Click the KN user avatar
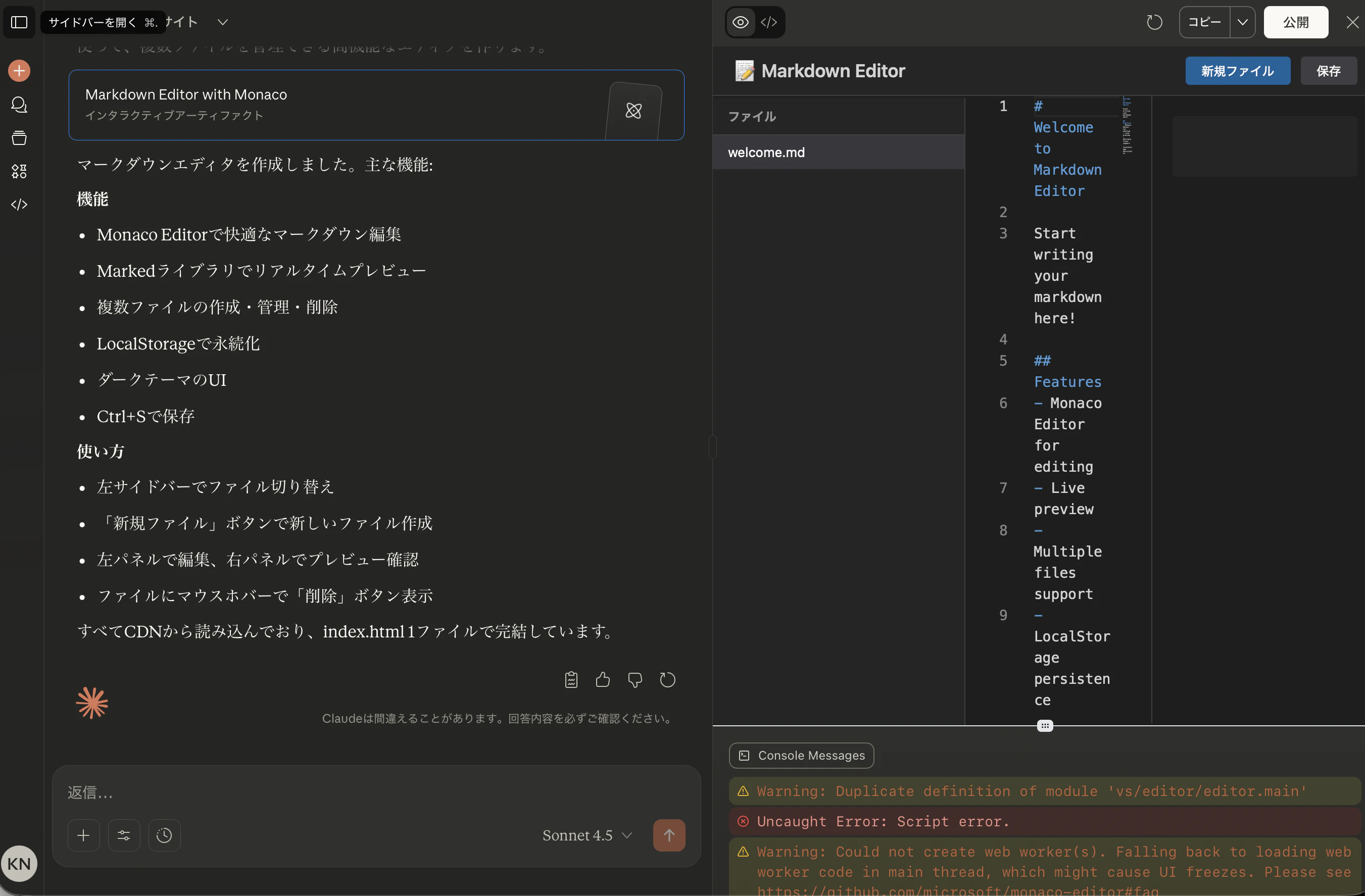The height and width of the screenshot is (896, 1365). point(20,863)
